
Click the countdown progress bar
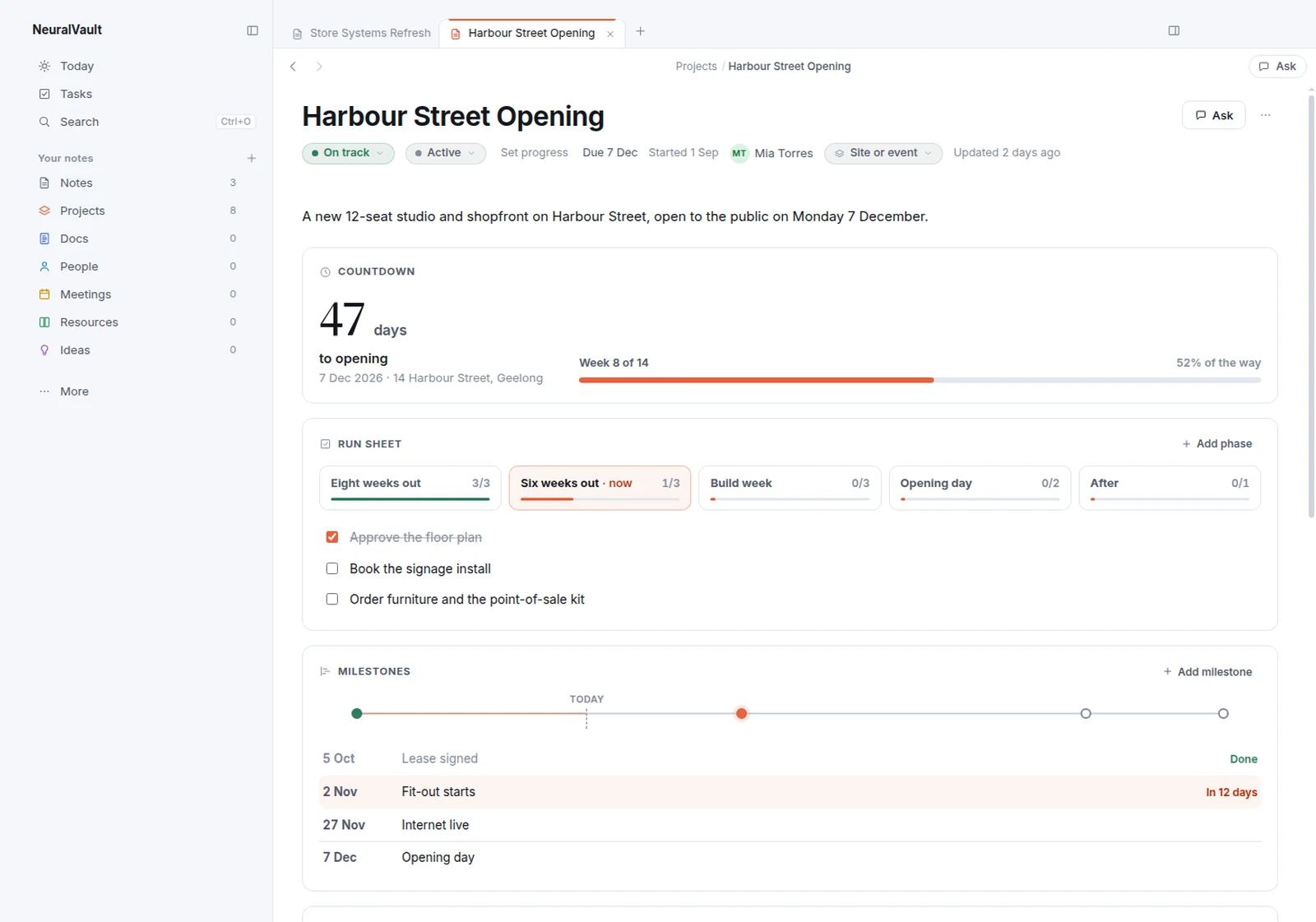pyautogui.click(x=920, y=380)
